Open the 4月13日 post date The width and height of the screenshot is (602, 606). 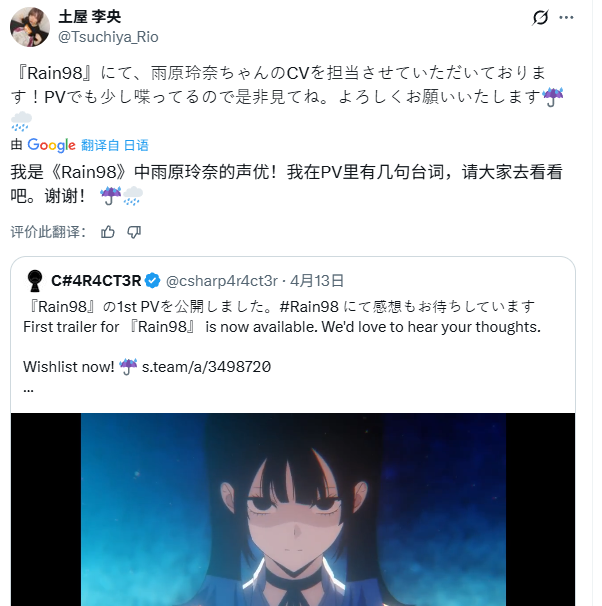click(x=317, y=281)
